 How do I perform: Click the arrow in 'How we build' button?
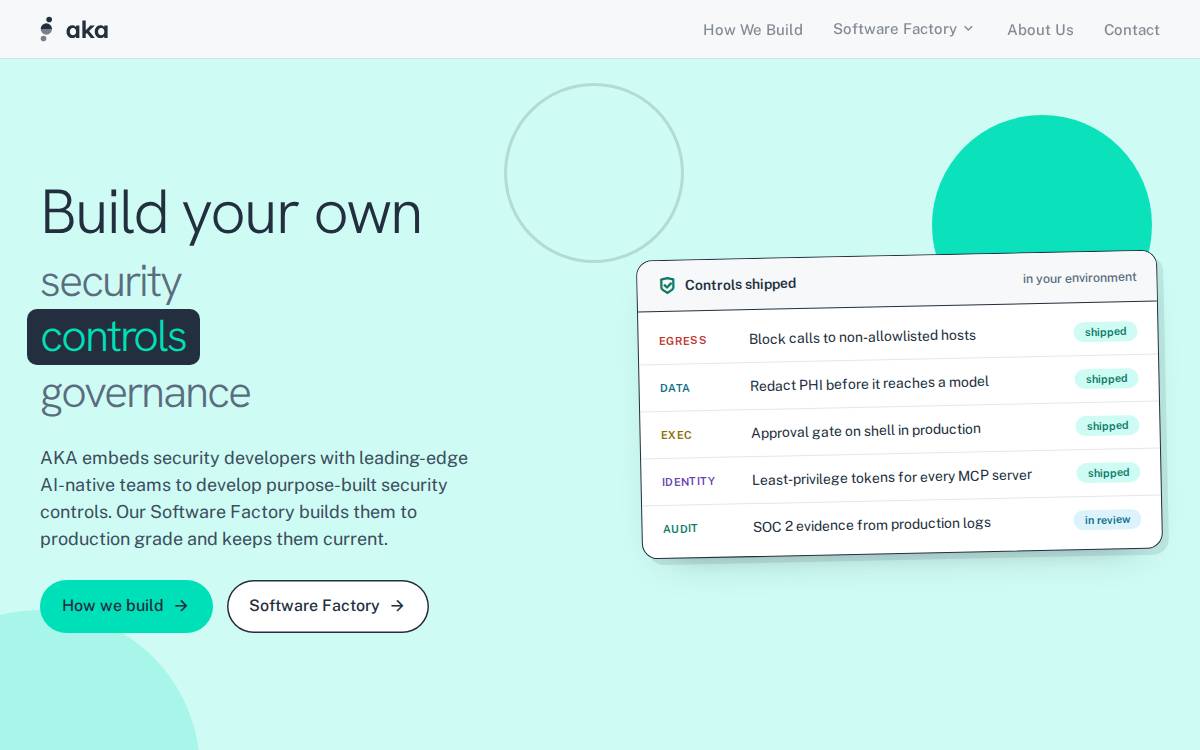181,606
